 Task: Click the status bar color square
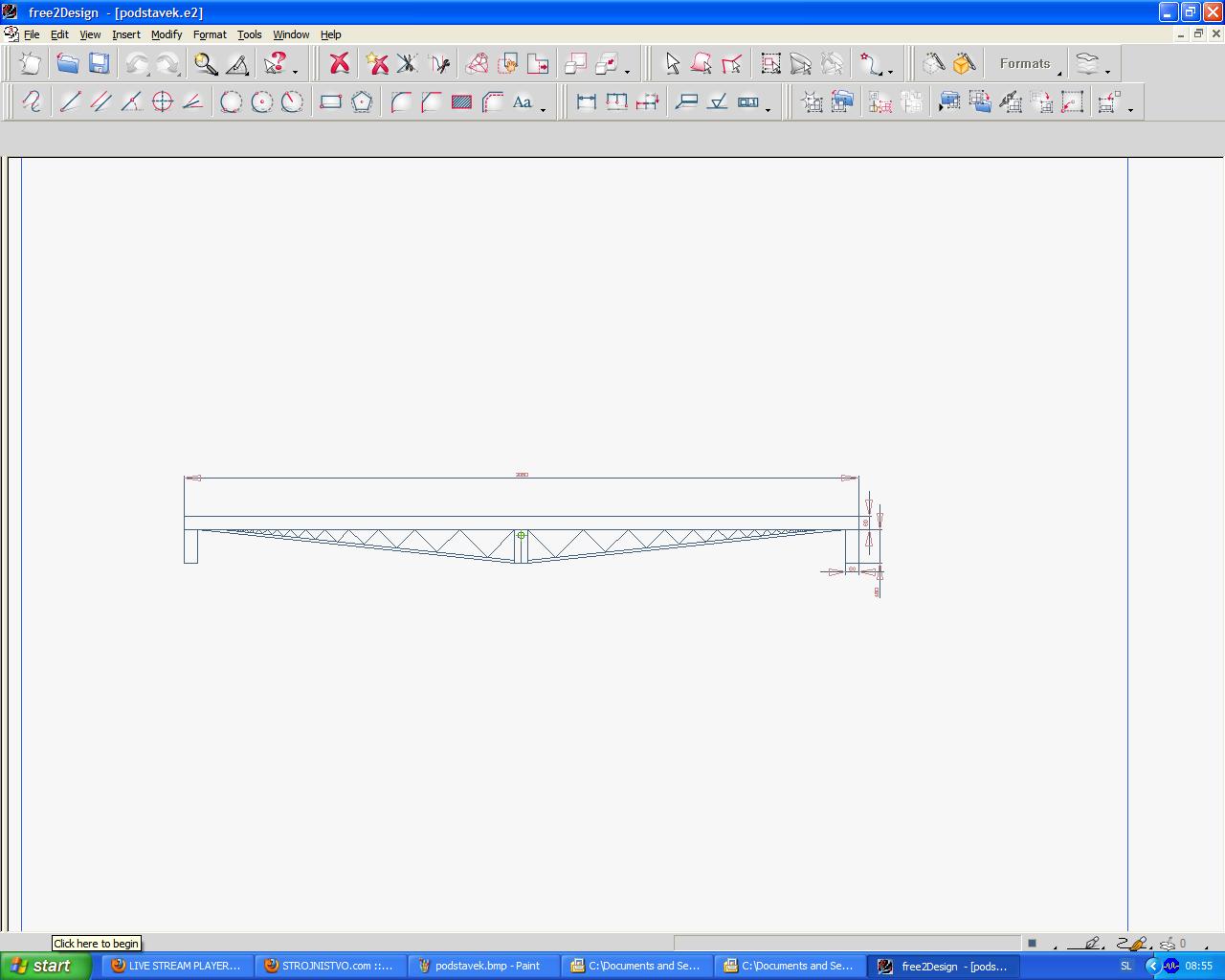click(x=1032, y=944)
